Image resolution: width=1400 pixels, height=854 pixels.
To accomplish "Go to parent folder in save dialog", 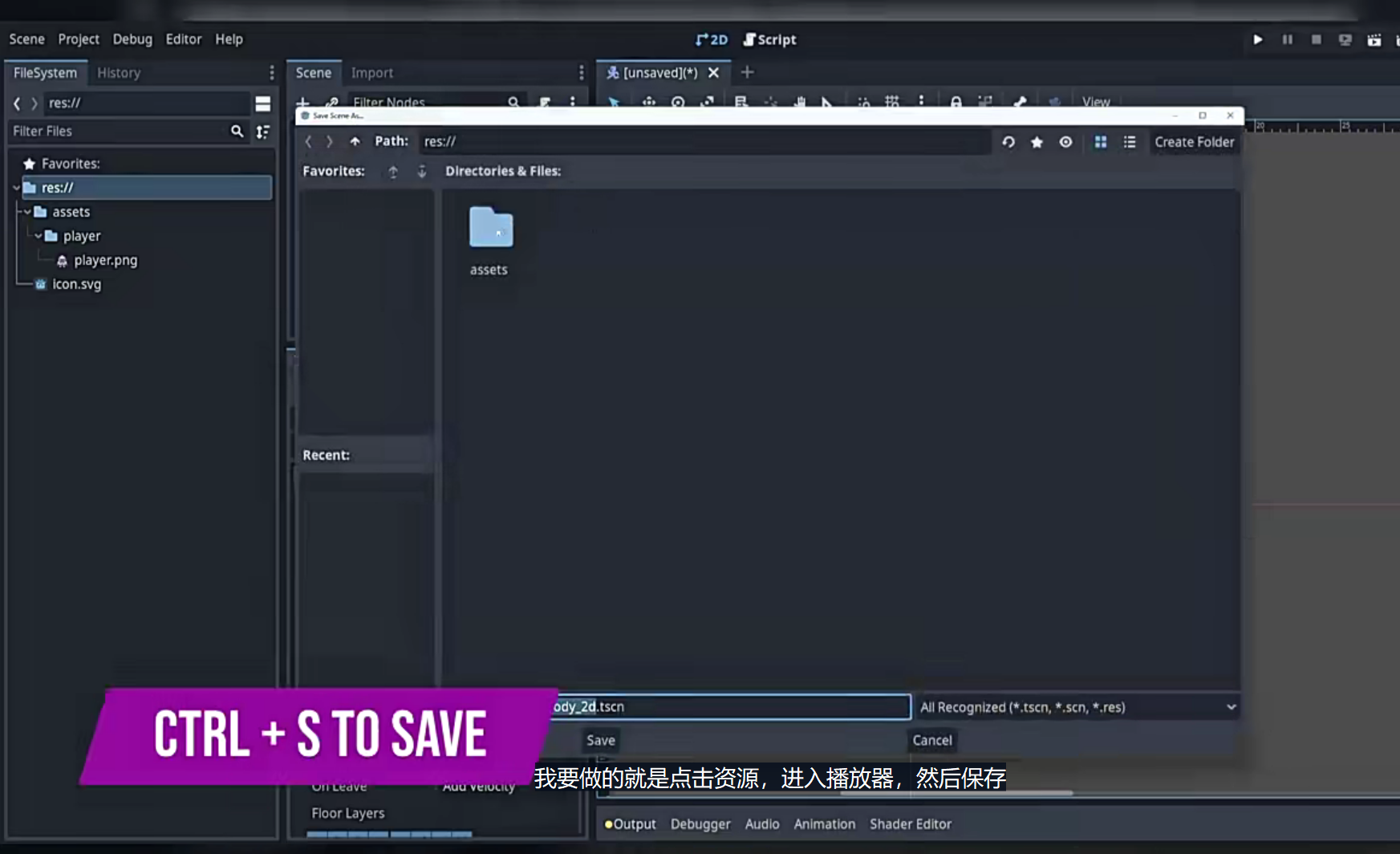I will tap(355, 141).
